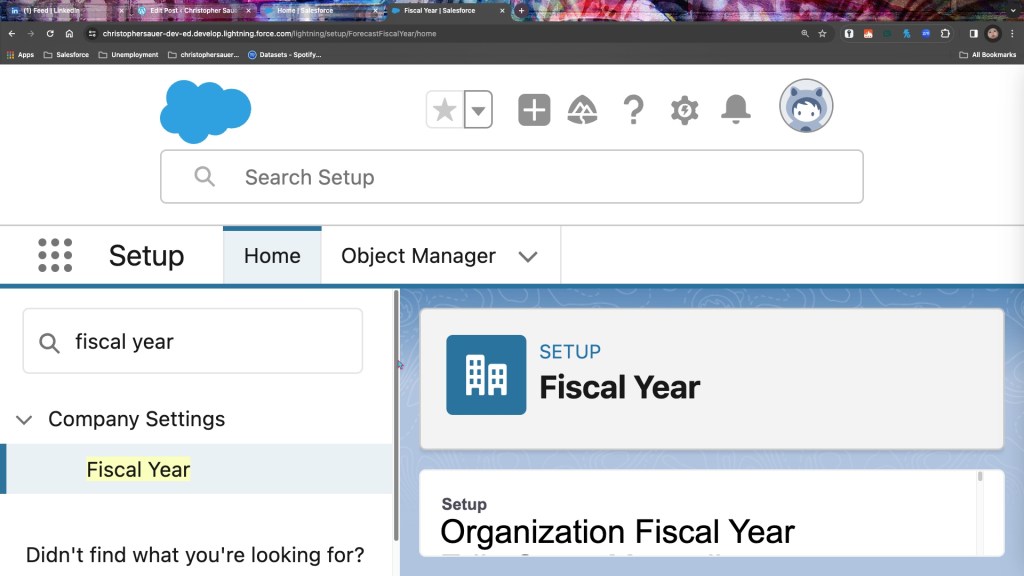Image resolution: width=1024 pixels, height=576 pixels.
Task: Focus the Quick Find box containing 'fiscal year'
Action: (205, 342)
